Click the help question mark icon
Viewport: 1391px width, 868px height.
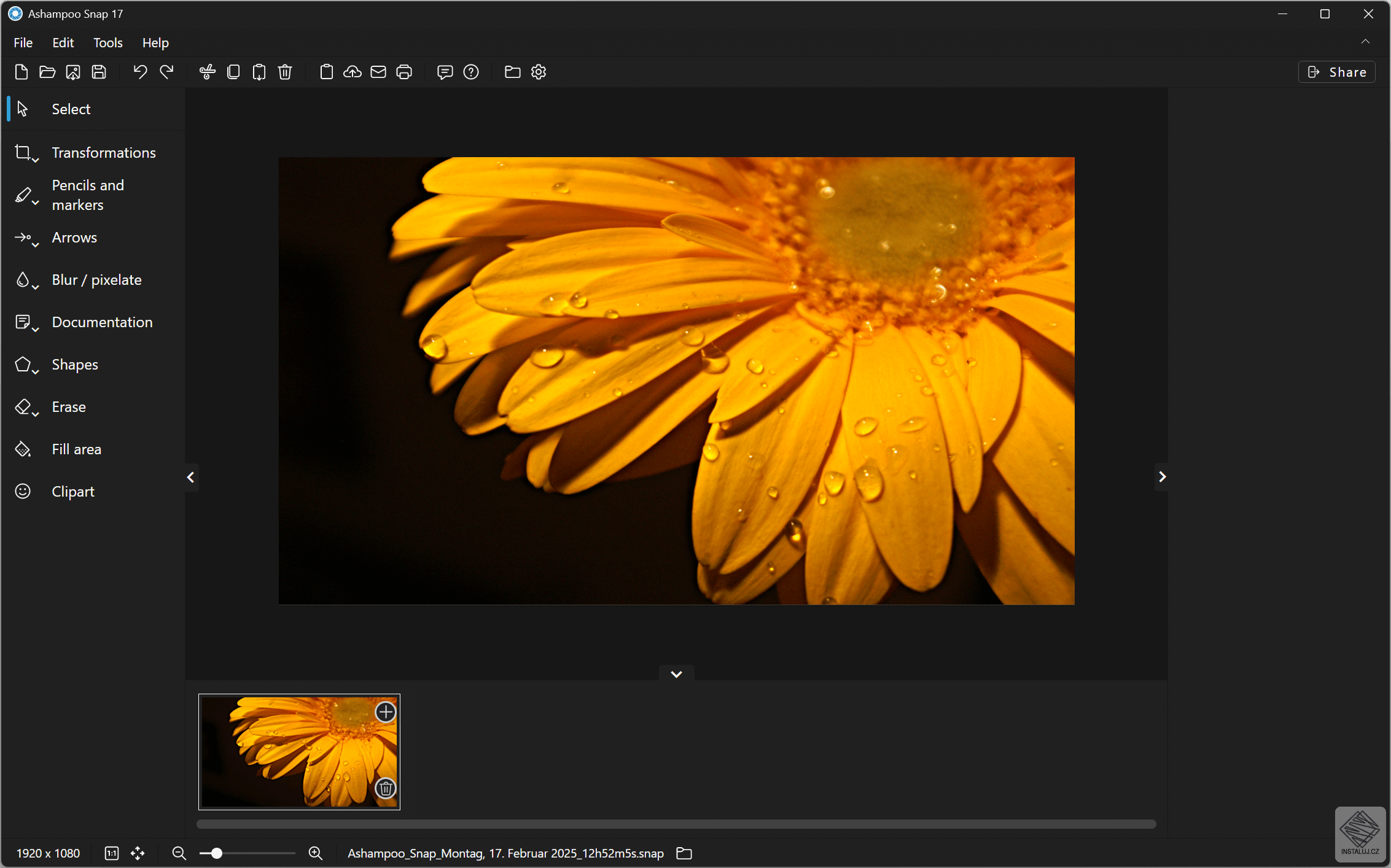[x=471, y=72]
